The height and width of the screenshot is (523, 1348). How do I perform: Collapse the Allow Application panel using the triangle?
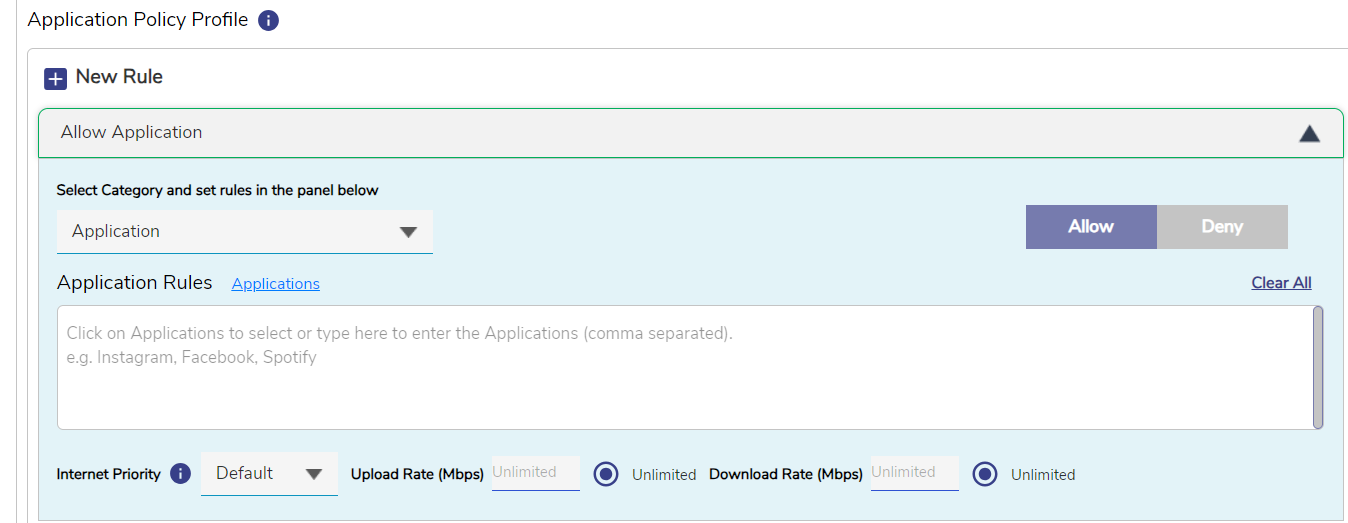click(x=1309, y=133)
